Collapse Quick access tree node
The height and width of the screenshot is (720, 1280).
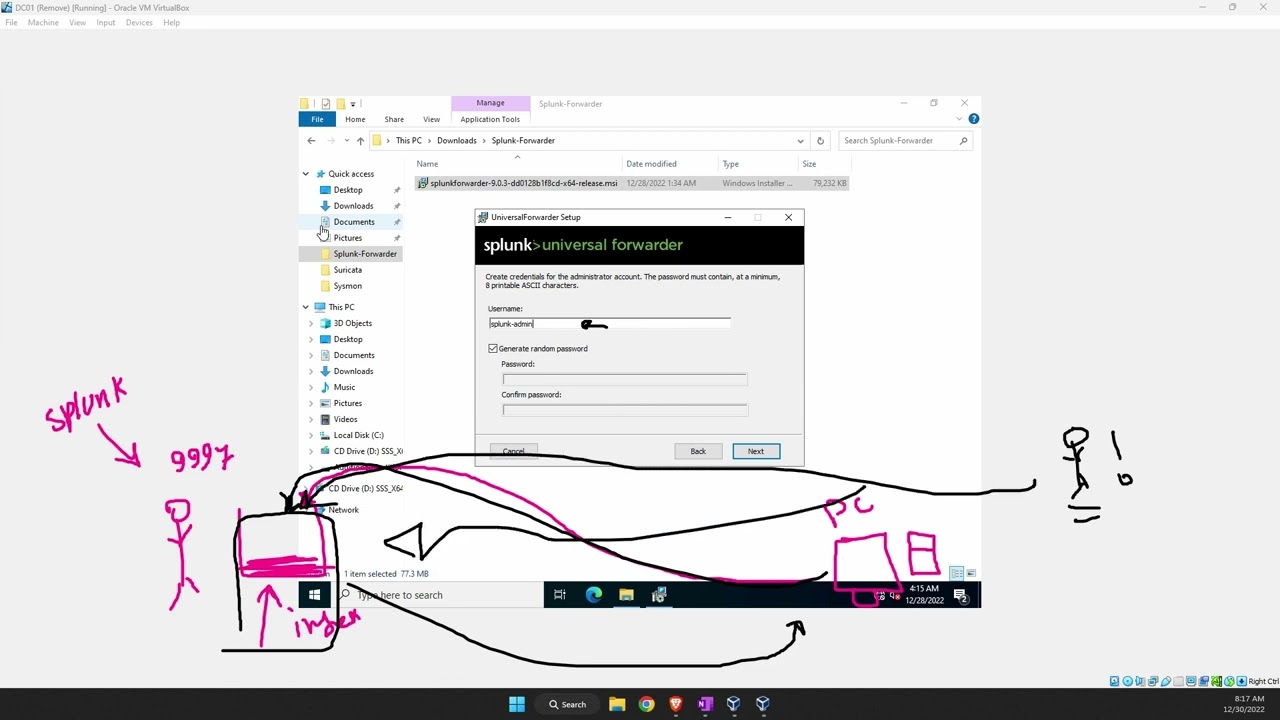coord(306,174)
